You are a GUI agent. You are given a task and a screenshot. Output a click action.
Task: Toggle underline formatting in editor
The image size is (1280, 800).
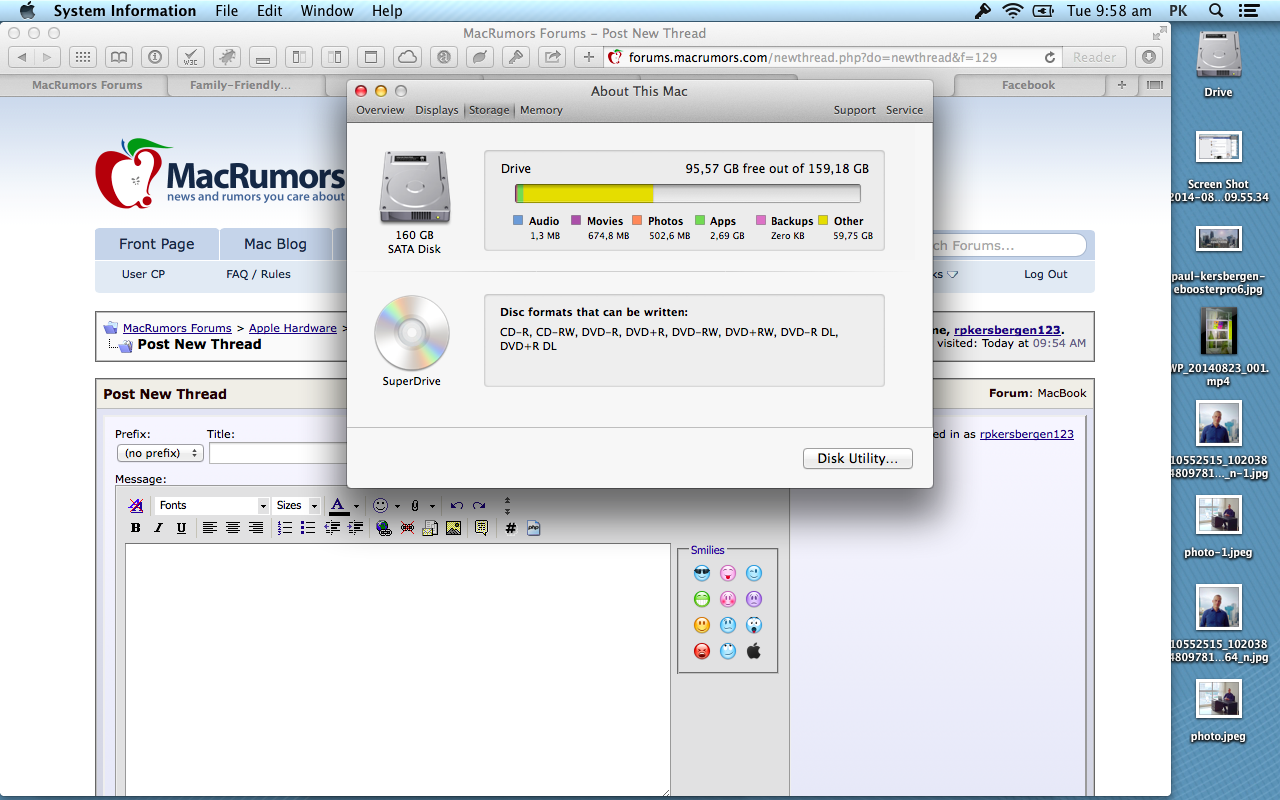pyautogui.click(x=181, y=528)
